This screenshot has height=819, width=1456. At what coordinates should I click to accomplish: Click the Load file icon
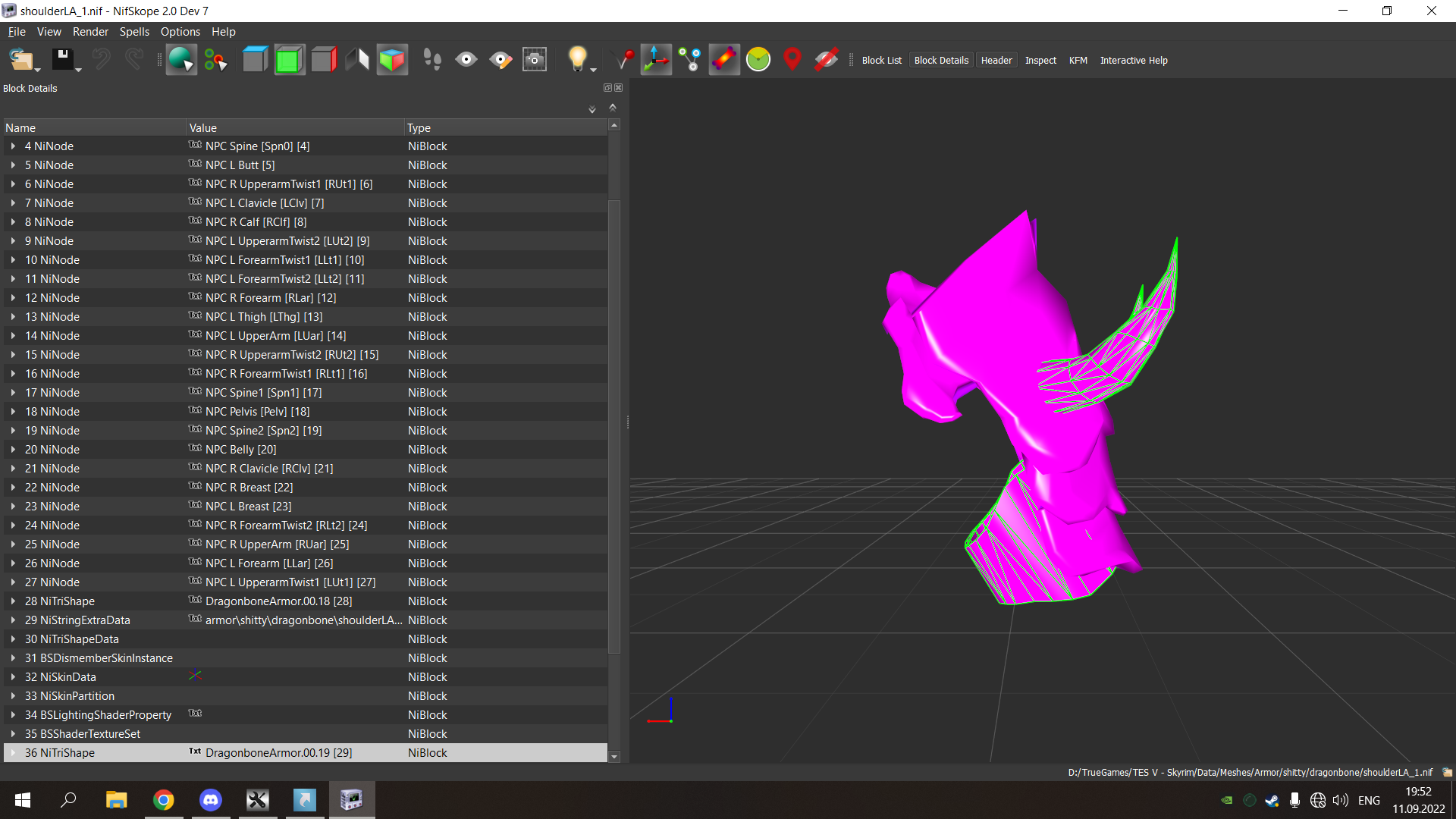coord(20,60)
